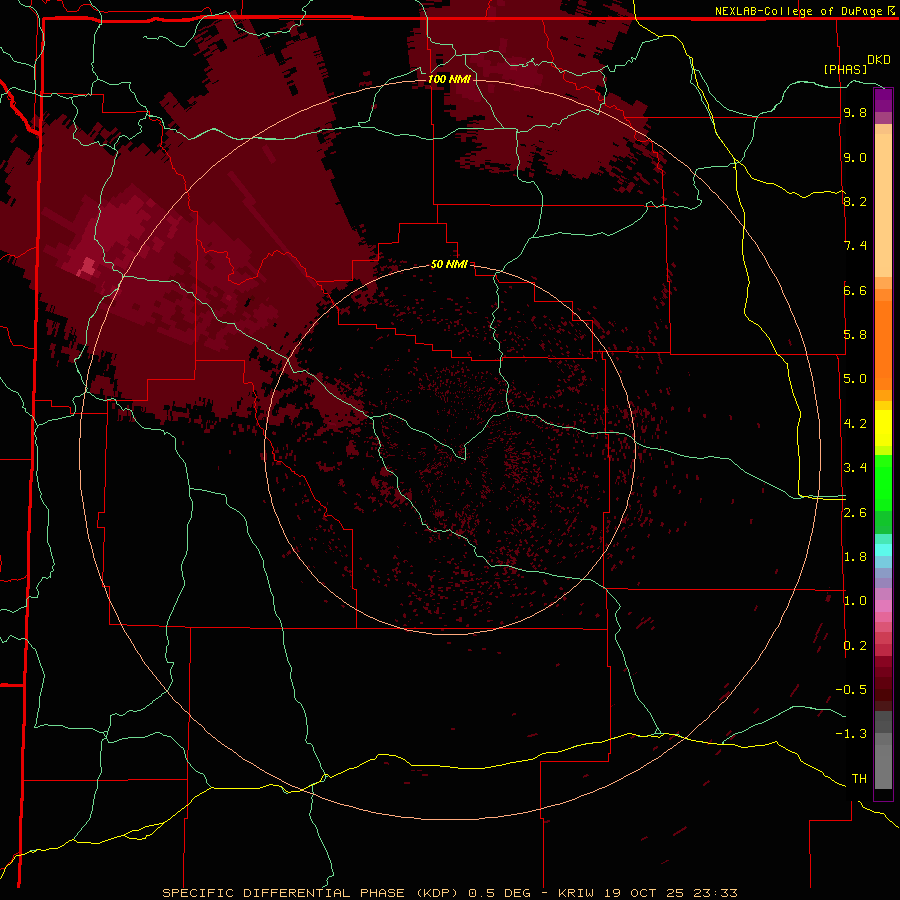Select the 6.6 value on color scale
The image size is (900, 900).
pos(855,290)
